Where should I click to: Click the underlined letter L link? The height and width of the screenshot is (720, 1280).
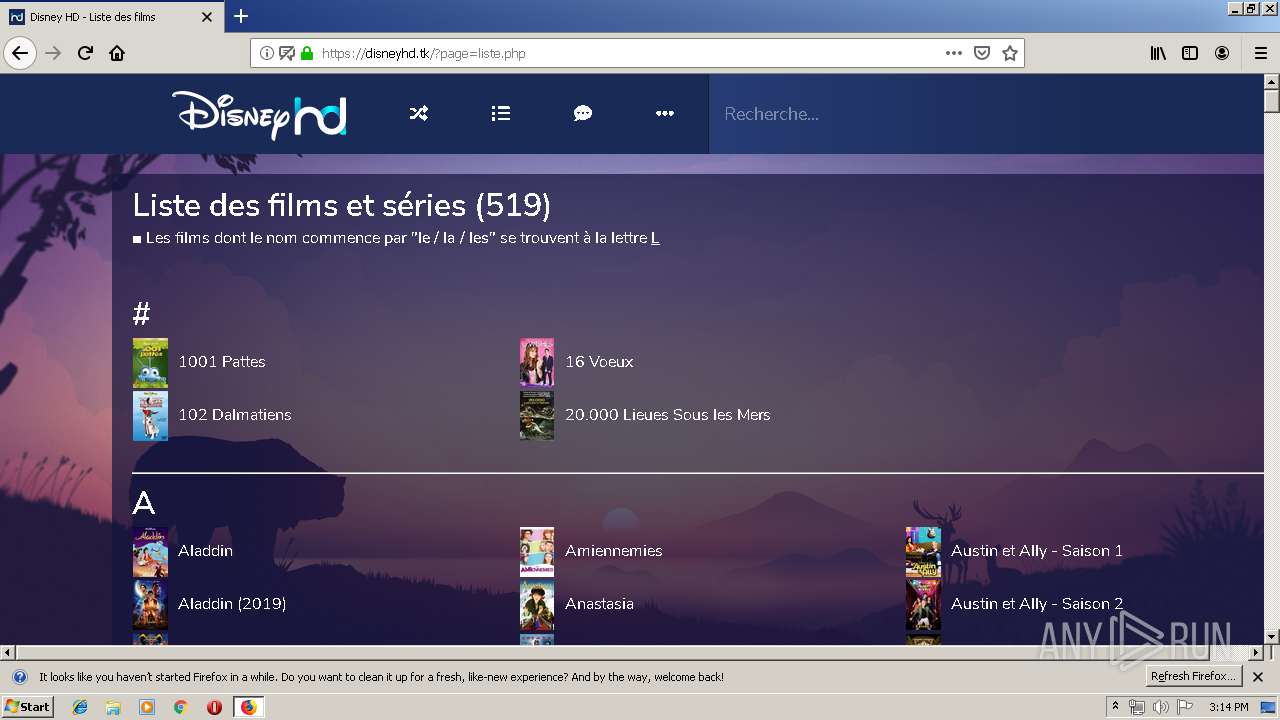pyautogui.click(x=655, y=238)
